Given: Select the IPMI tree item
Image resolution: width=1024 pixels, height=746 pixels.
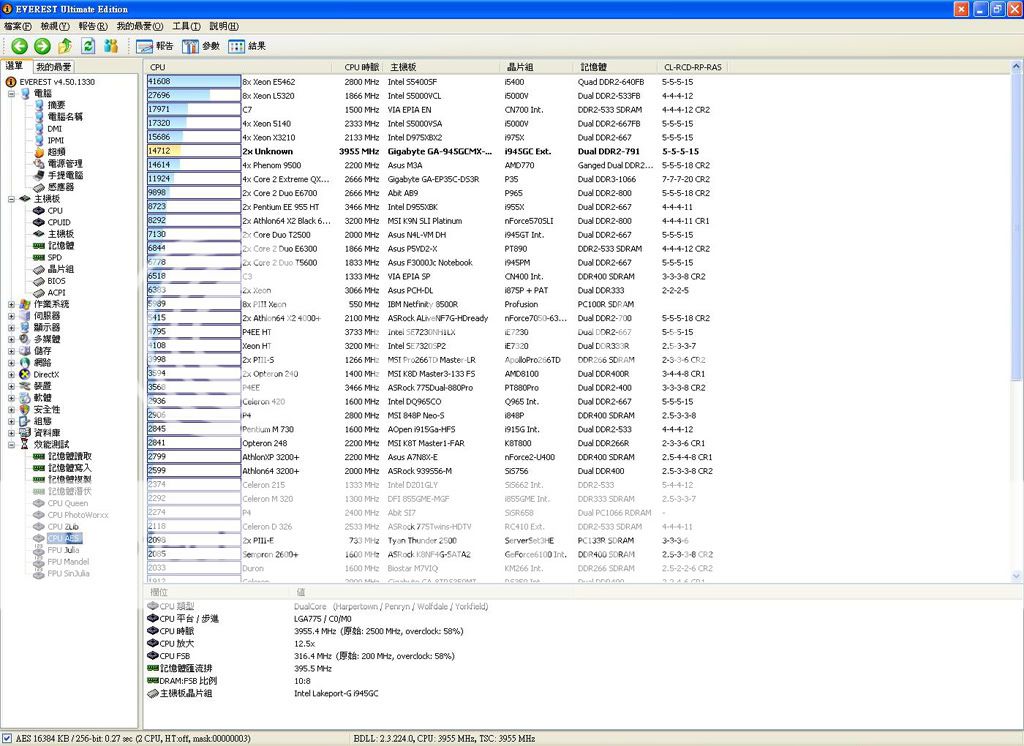Looking at the screenshot, I should tap(56, 140).
